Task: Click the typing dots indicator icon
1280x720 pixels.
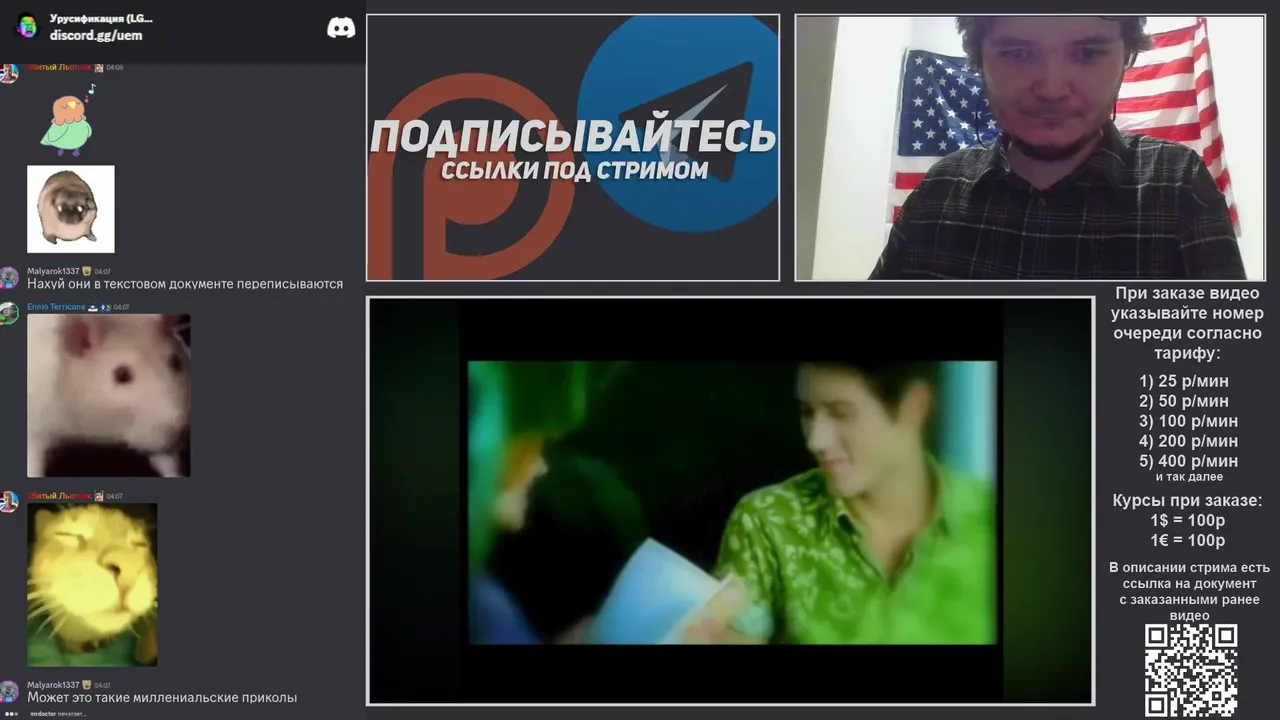Action: 11,714
